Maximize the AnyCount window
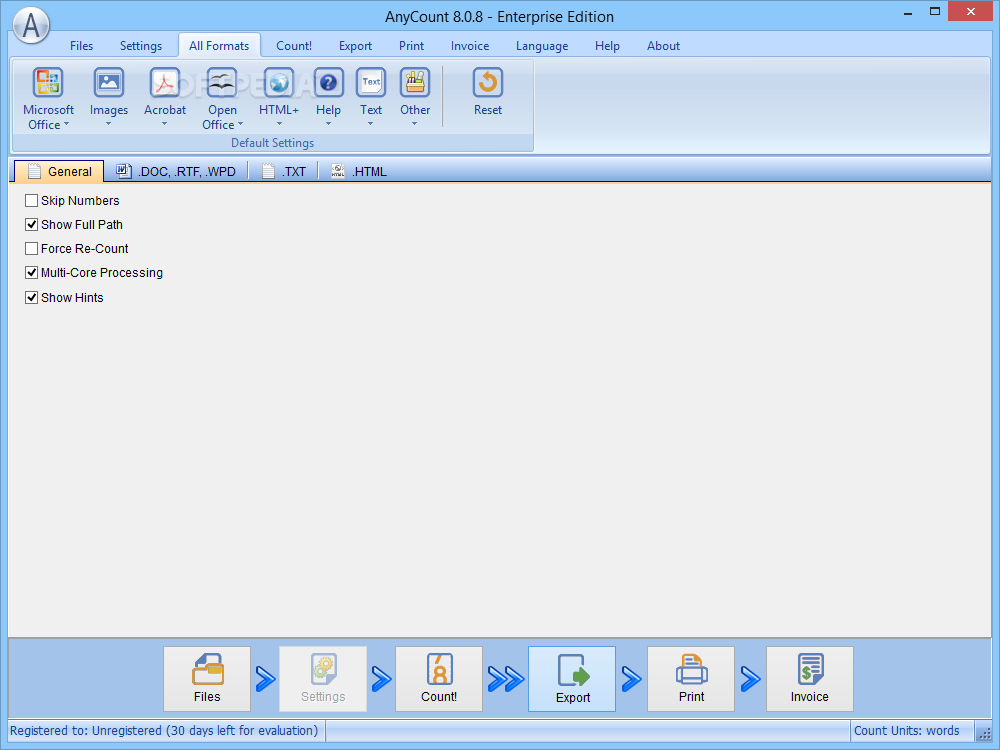 point(935,12)
